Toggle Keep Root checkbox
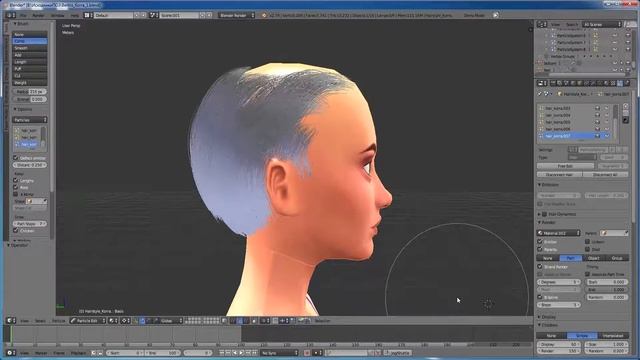This screenshot has height=360, width=640. pos(16,187)
